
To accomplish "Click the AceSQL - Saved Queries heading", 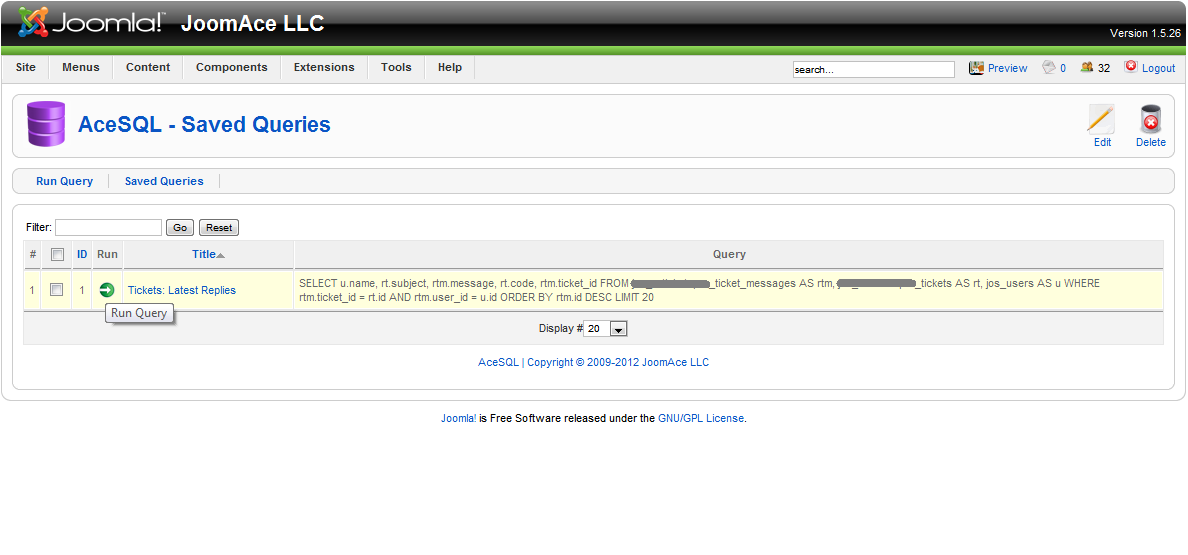I will (205, 124).
